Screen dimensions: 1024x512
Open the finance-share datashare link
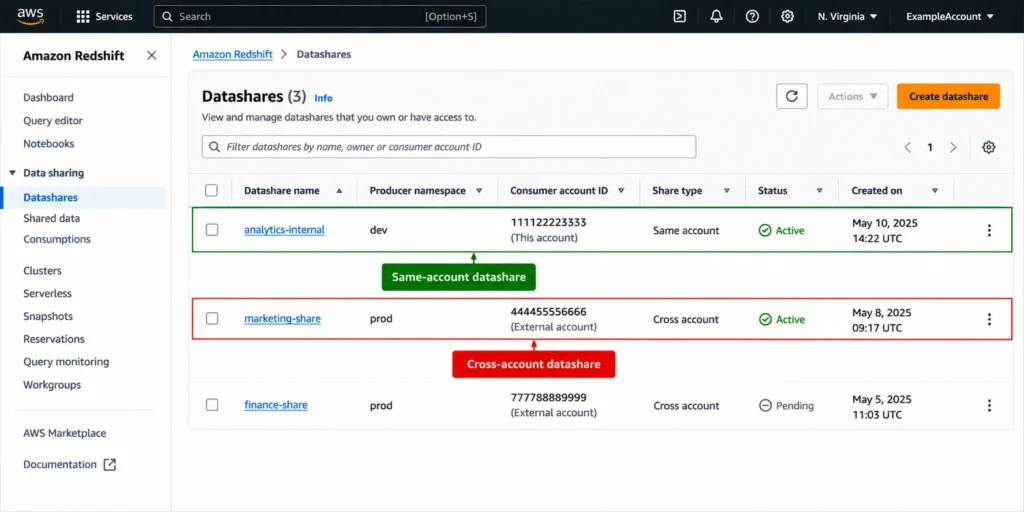pyautogui.click(x=276, y=405)
